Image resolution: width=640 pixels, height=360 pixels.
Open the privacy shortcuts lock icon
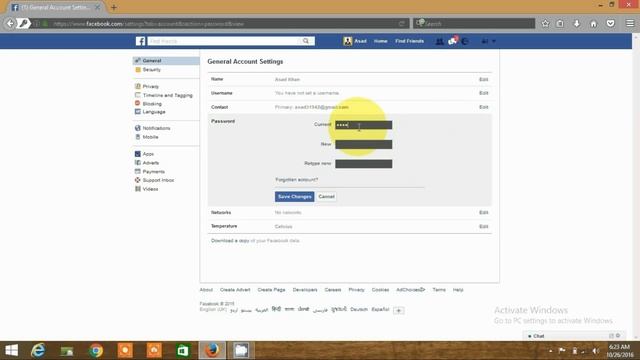coord(485,41)
